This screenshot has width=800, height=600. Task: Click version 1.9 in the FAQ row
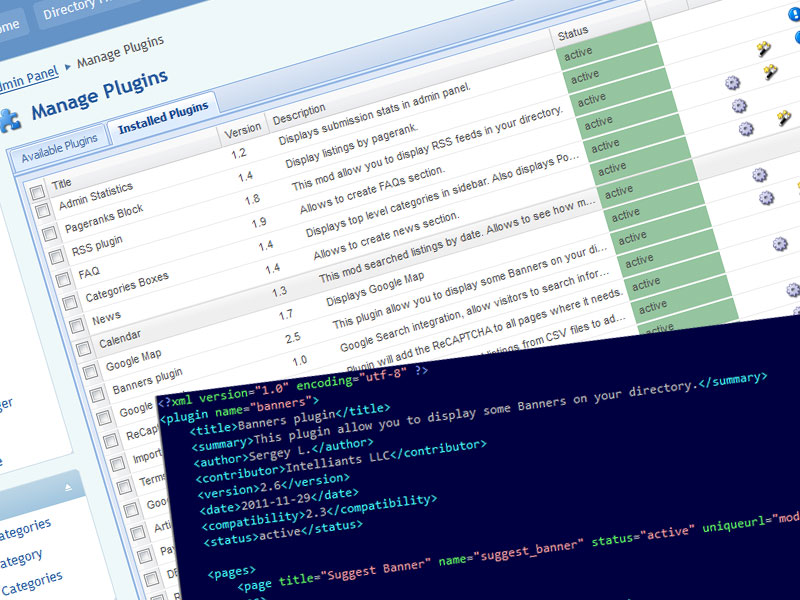[x=259, y=222]
